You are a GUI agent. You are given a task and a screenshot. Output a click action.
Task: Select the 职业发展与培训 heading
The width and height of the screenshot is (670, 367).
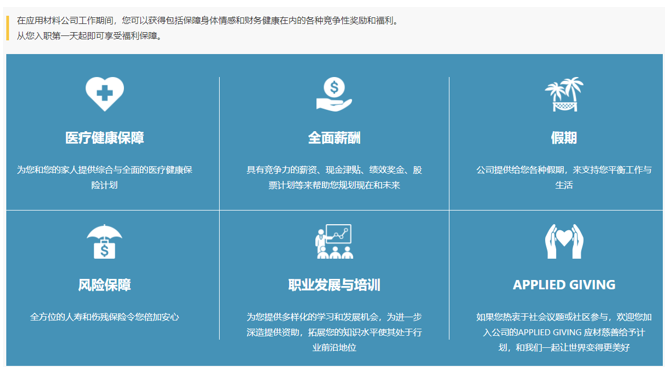coord(334,285)
